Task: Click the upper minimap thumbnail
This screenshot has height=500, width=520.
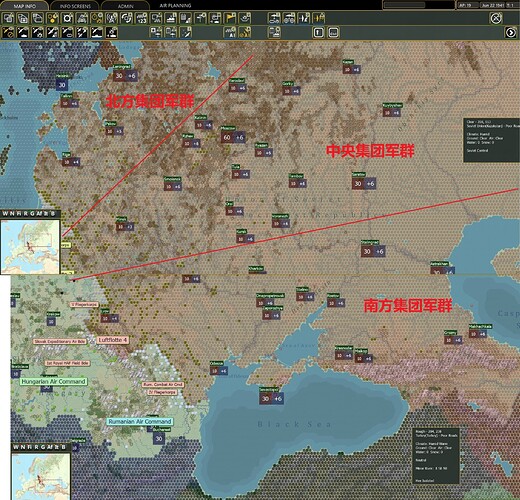Action: pyautogui.click(x=30, y=247)
